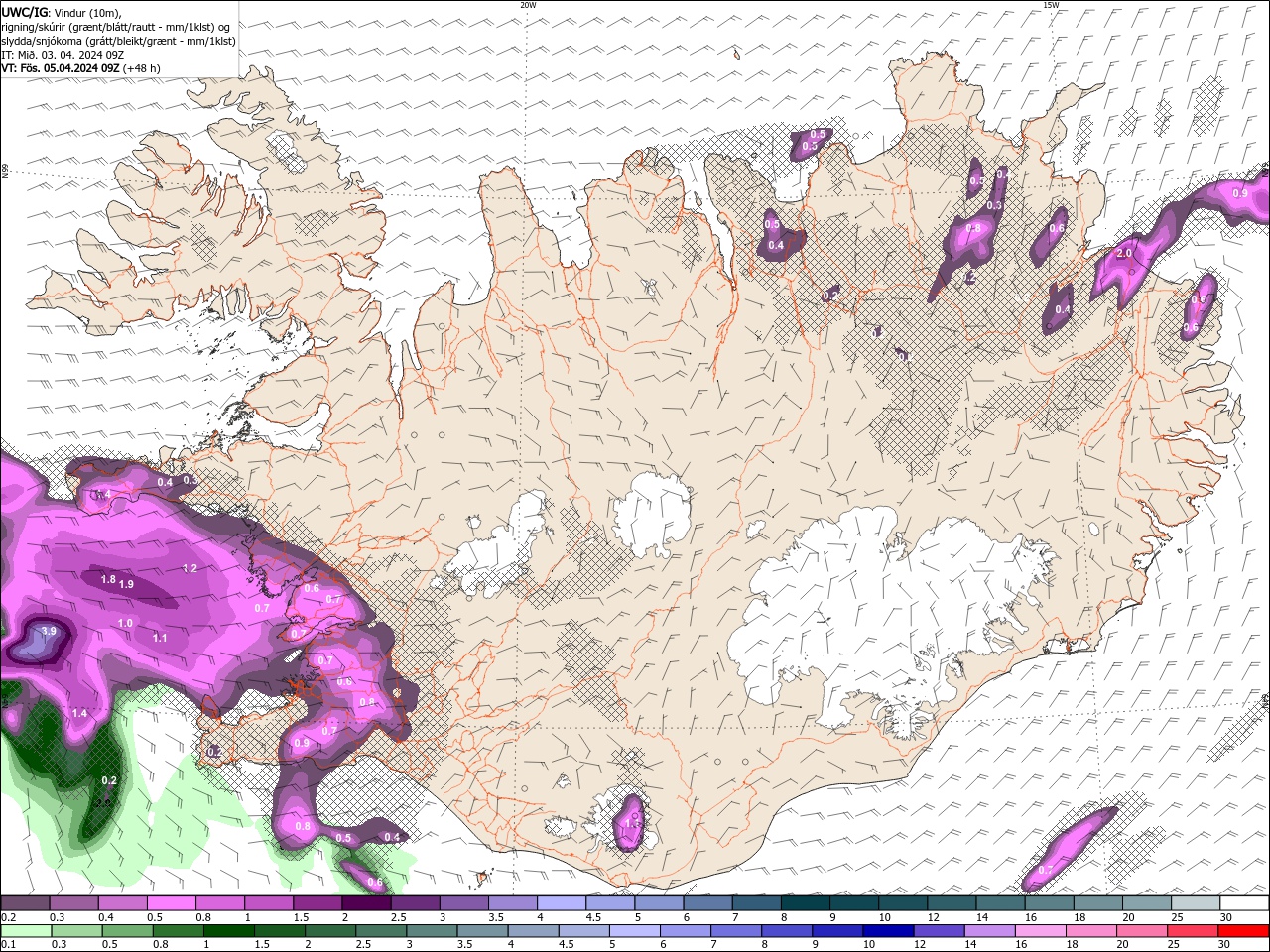Click the pale grey 25 swatch in upper scale
Screen dimensions: 1270x952
point(1195,903)
